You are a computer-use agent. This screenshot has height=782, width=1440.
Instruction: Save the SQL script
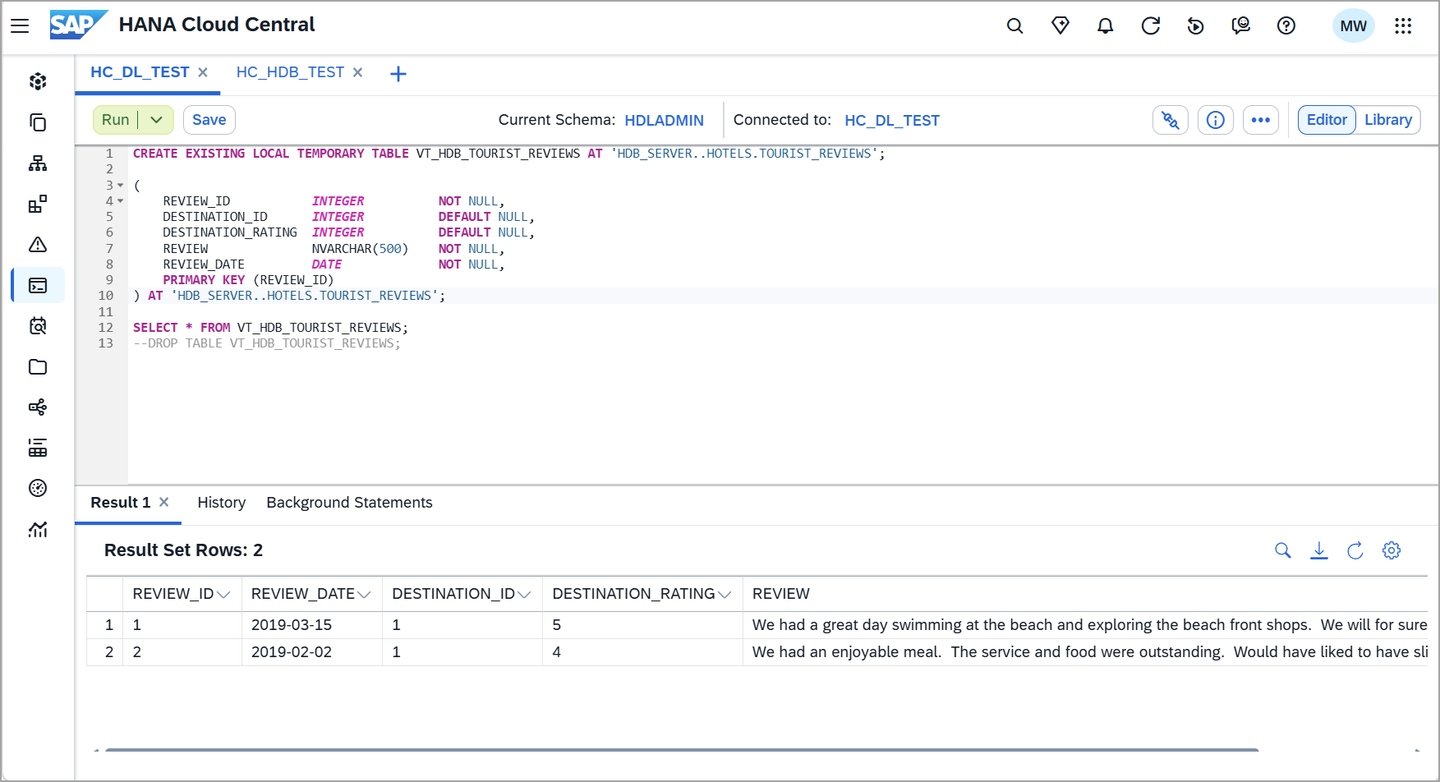209,120
